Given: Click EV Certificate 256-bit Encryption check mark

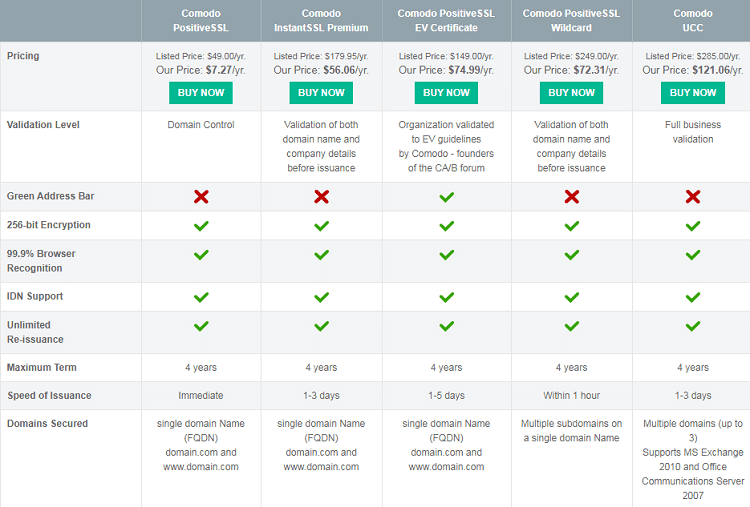Looking at the screenshot, I should pos(446,226).
